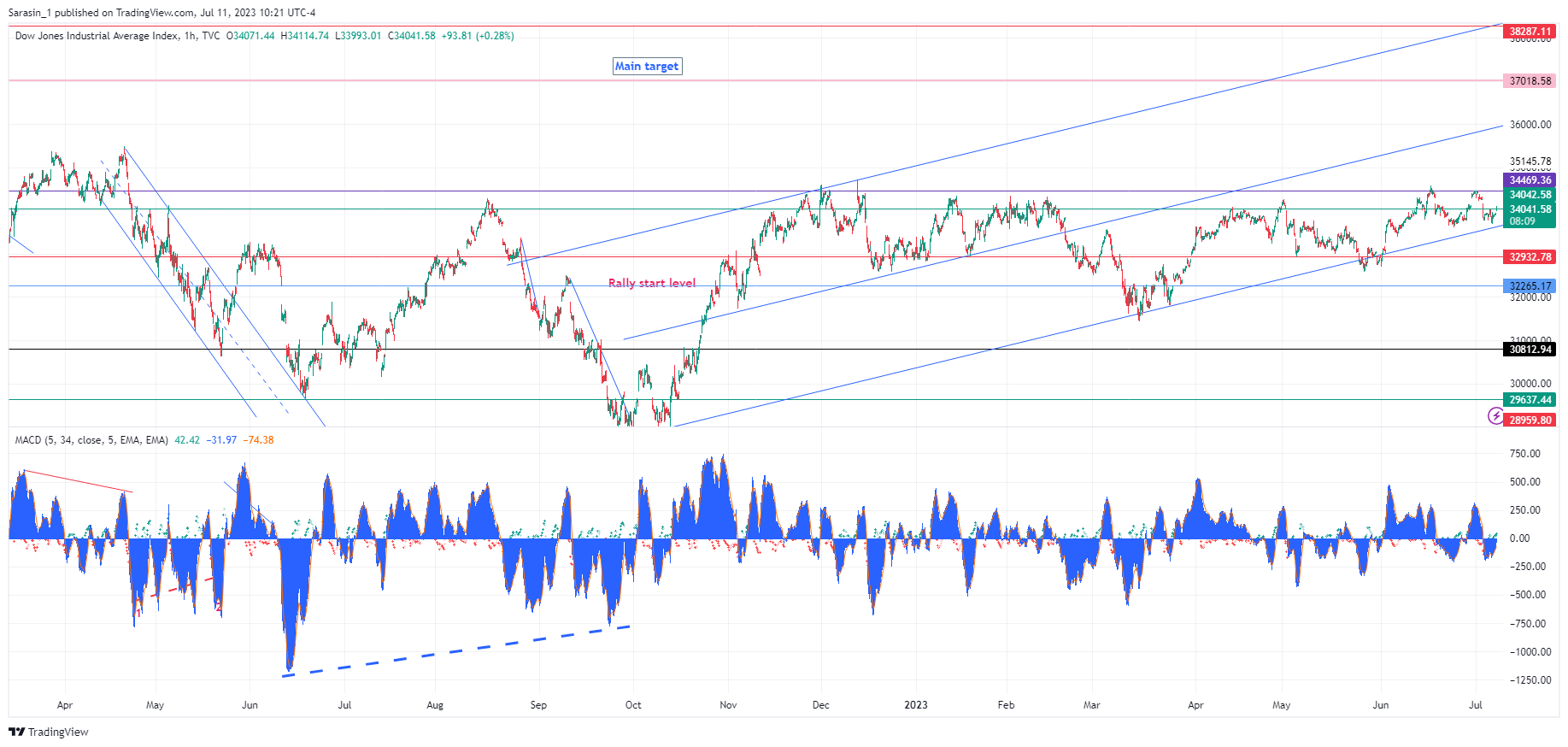1568x747 pixels.
Task: Click the MACD (5, 34, close, 5, EMA, EMA) legend
Action: coord(91,440)
